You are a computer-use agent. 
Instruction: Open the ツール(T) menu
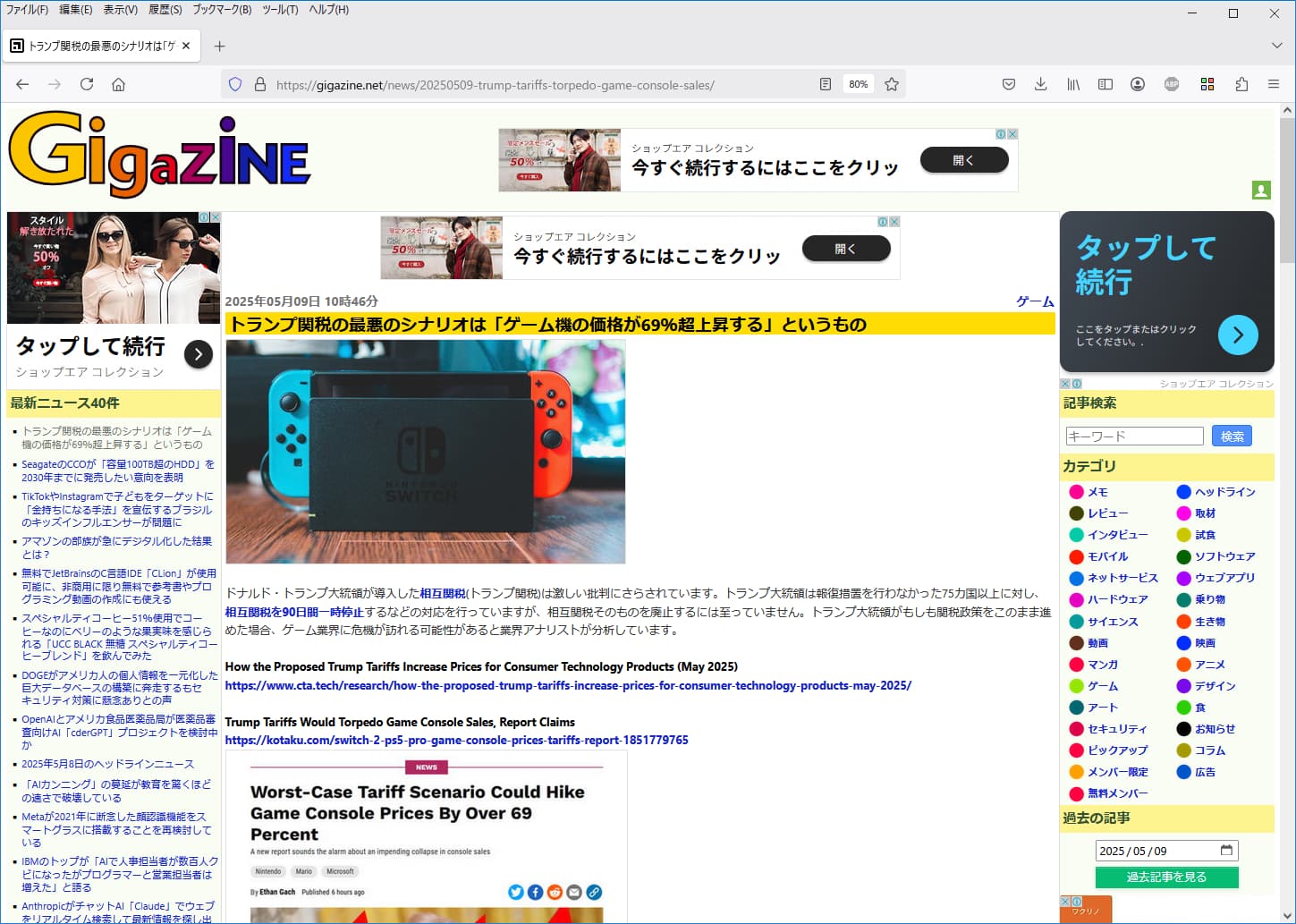pos(280,10)
